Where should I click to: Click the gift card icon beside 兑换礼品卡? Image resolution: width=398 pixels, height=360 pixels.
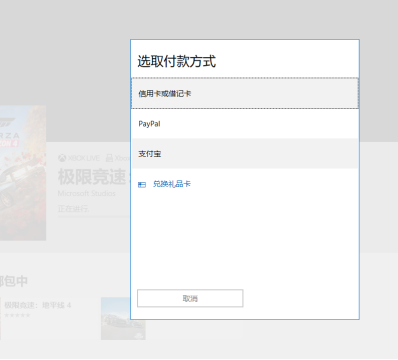pos(142,185)
